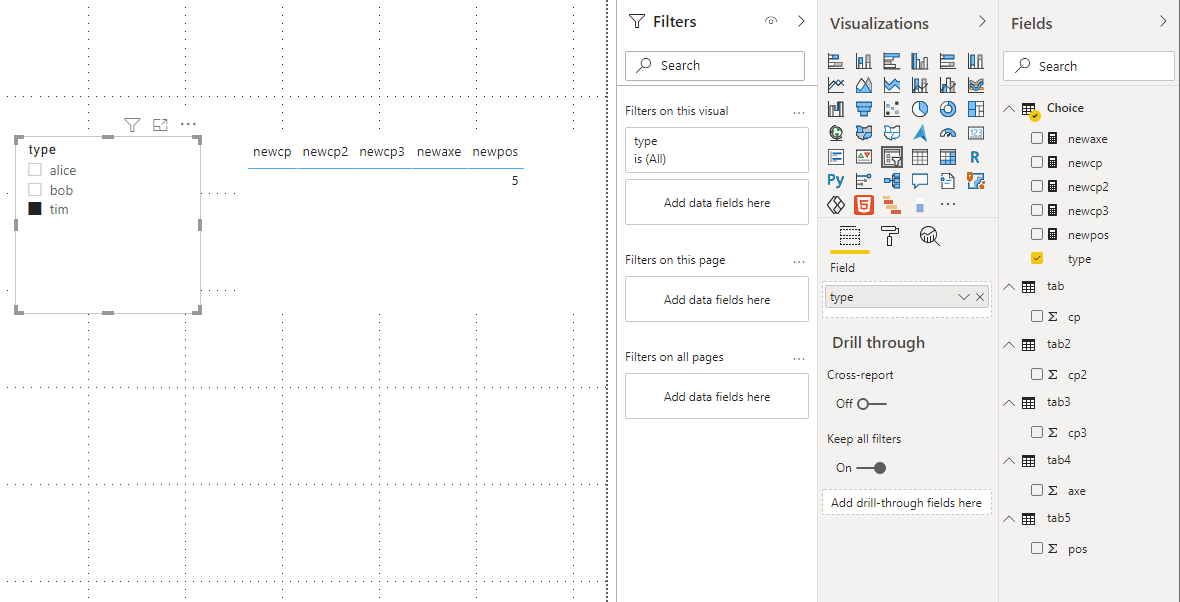Select the gauge visualization
Viewport: 1180px width, 602px height.
pyautogui.click(x=948, y=133)
